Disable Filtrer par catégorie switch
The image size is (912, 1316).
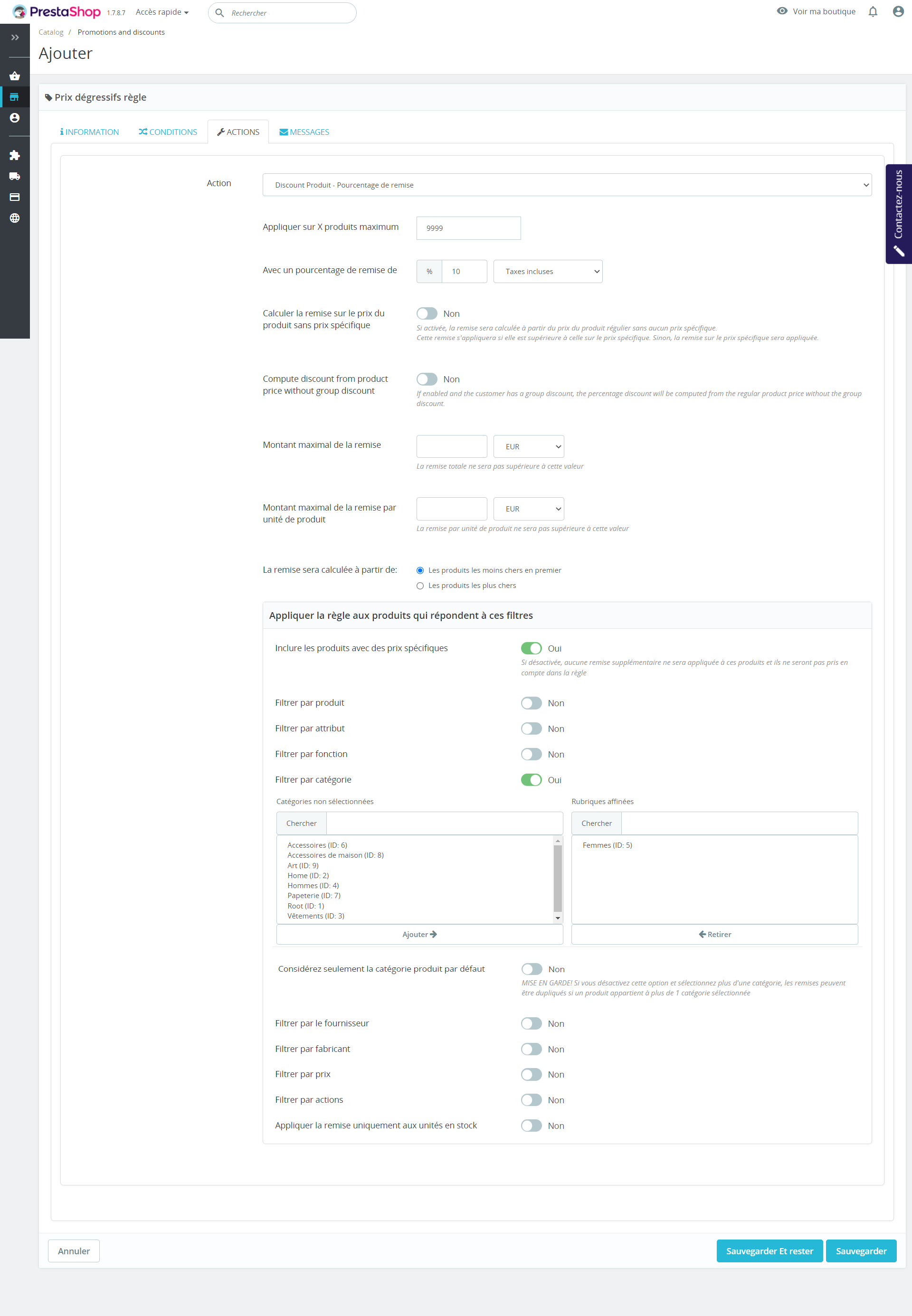coord(531,780)
